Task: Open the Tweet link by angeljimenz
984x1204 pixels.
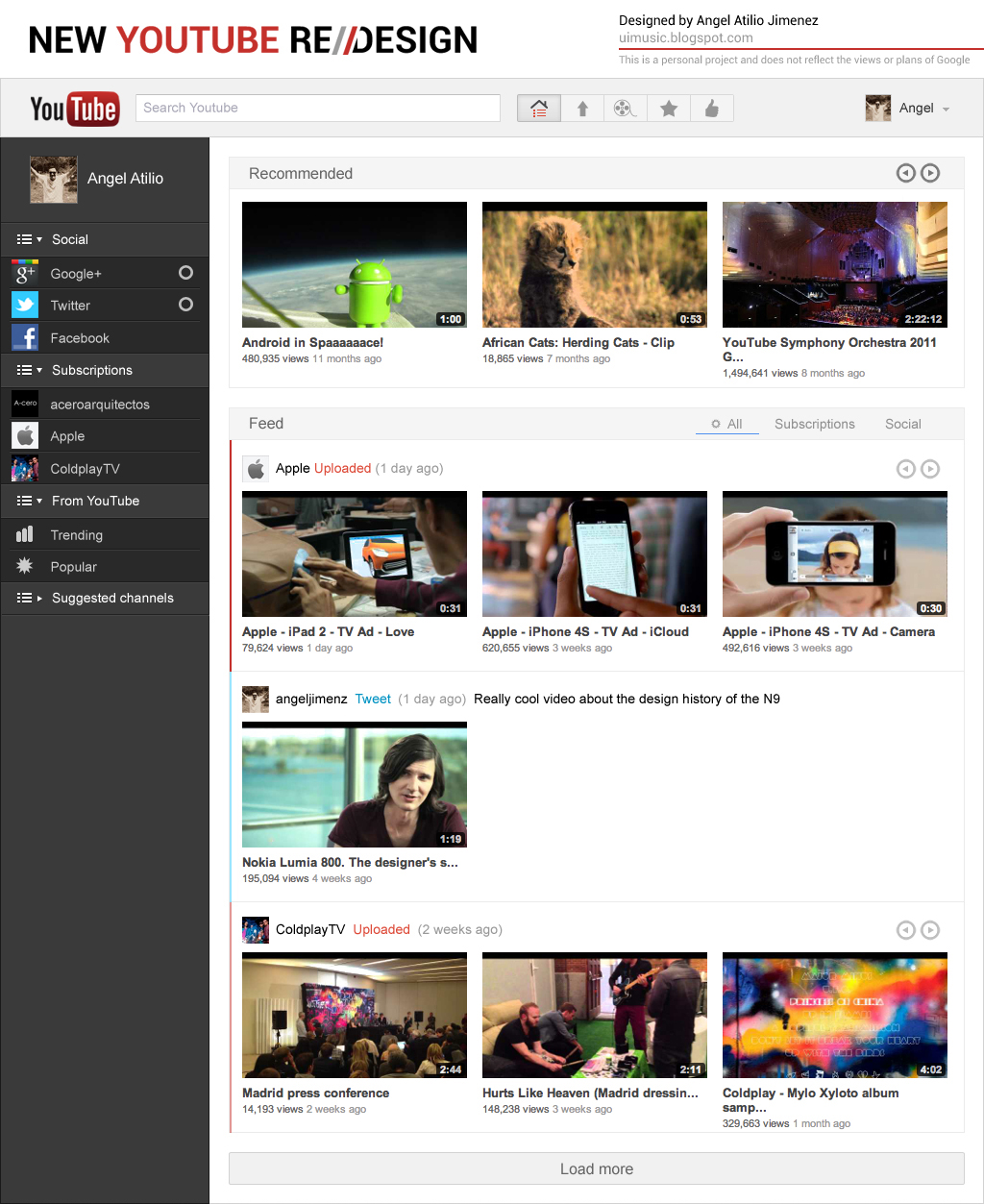Action: click(373, 699)
